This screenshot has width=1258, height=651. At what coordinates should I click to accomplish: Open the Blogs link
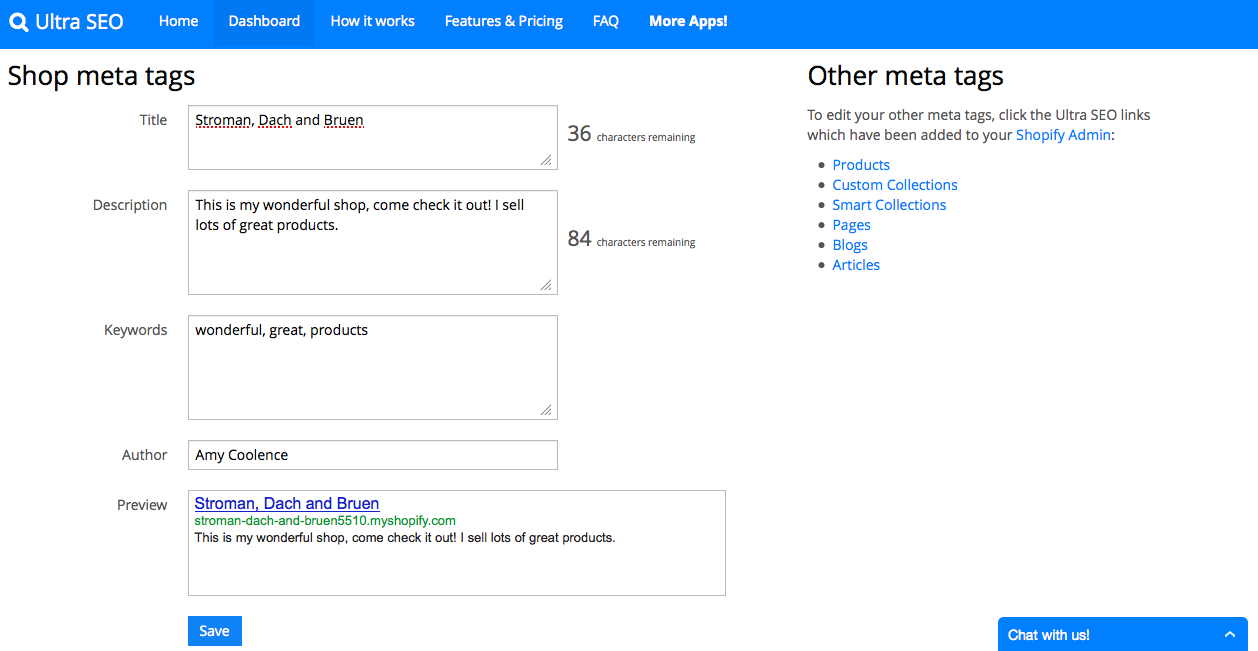click(850, 245)
